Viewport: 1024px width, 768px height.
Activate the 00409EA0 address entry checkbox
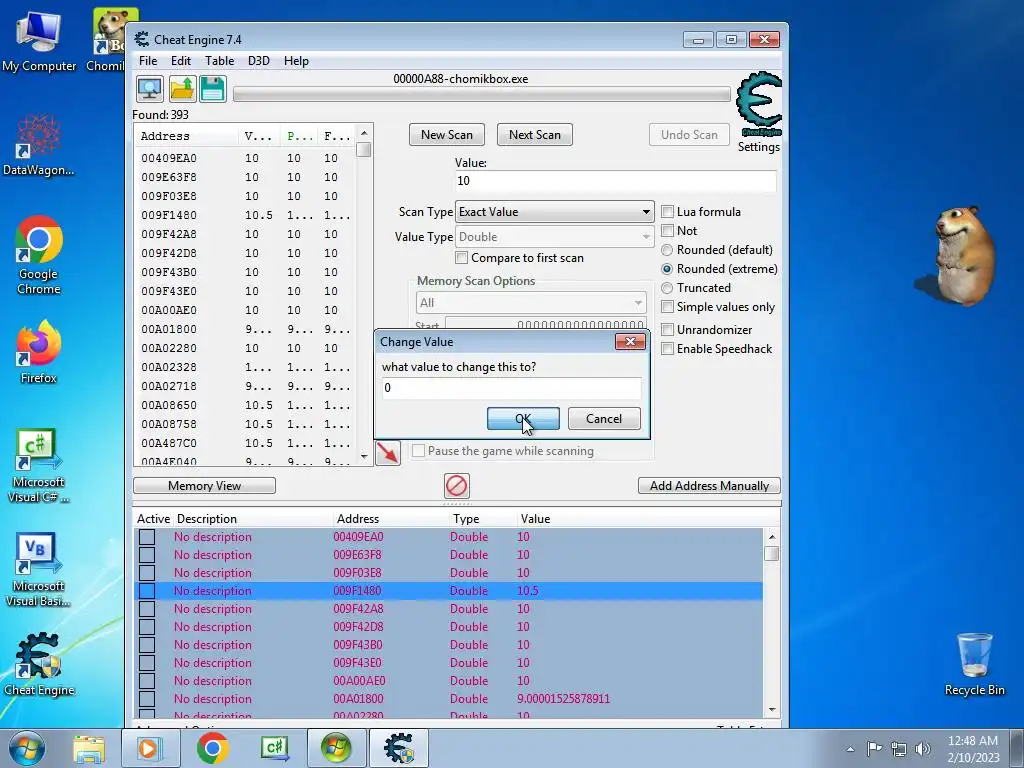[147, 537]
